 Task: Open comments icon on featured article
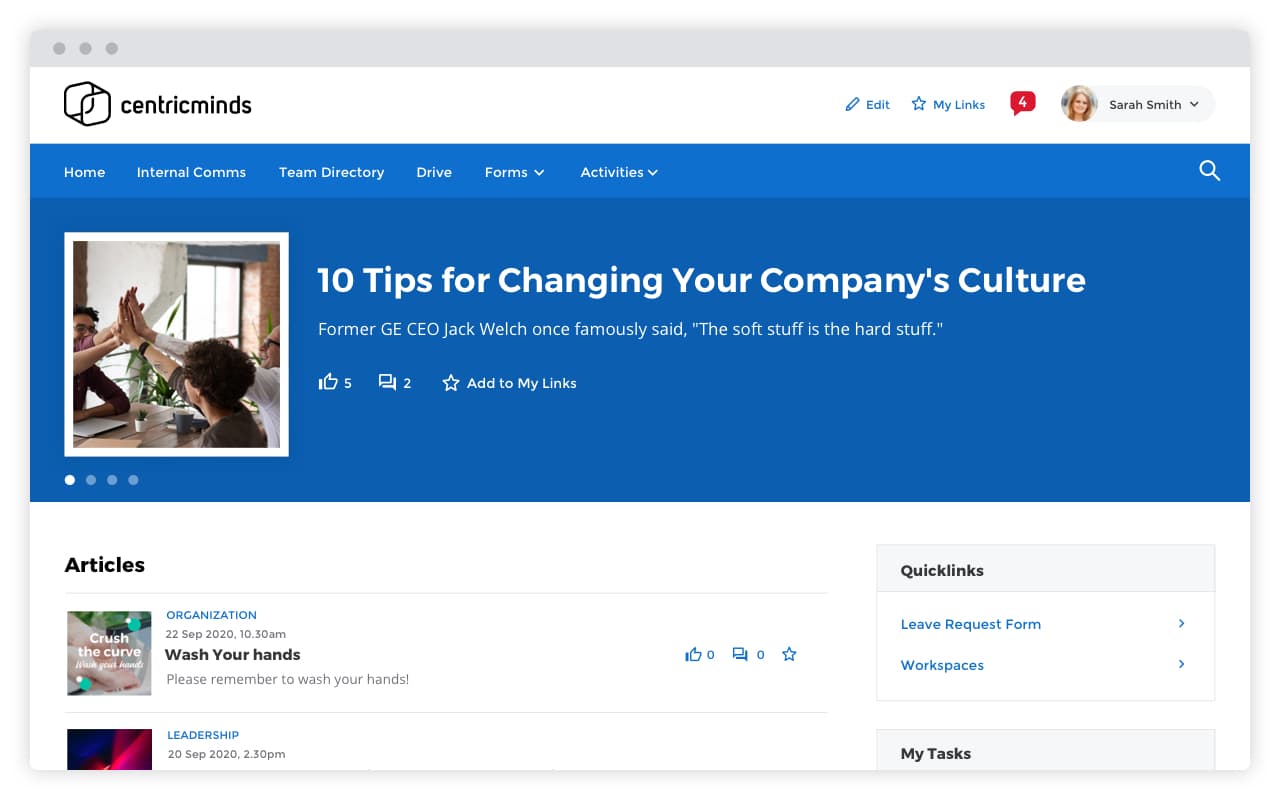point(387,382)
